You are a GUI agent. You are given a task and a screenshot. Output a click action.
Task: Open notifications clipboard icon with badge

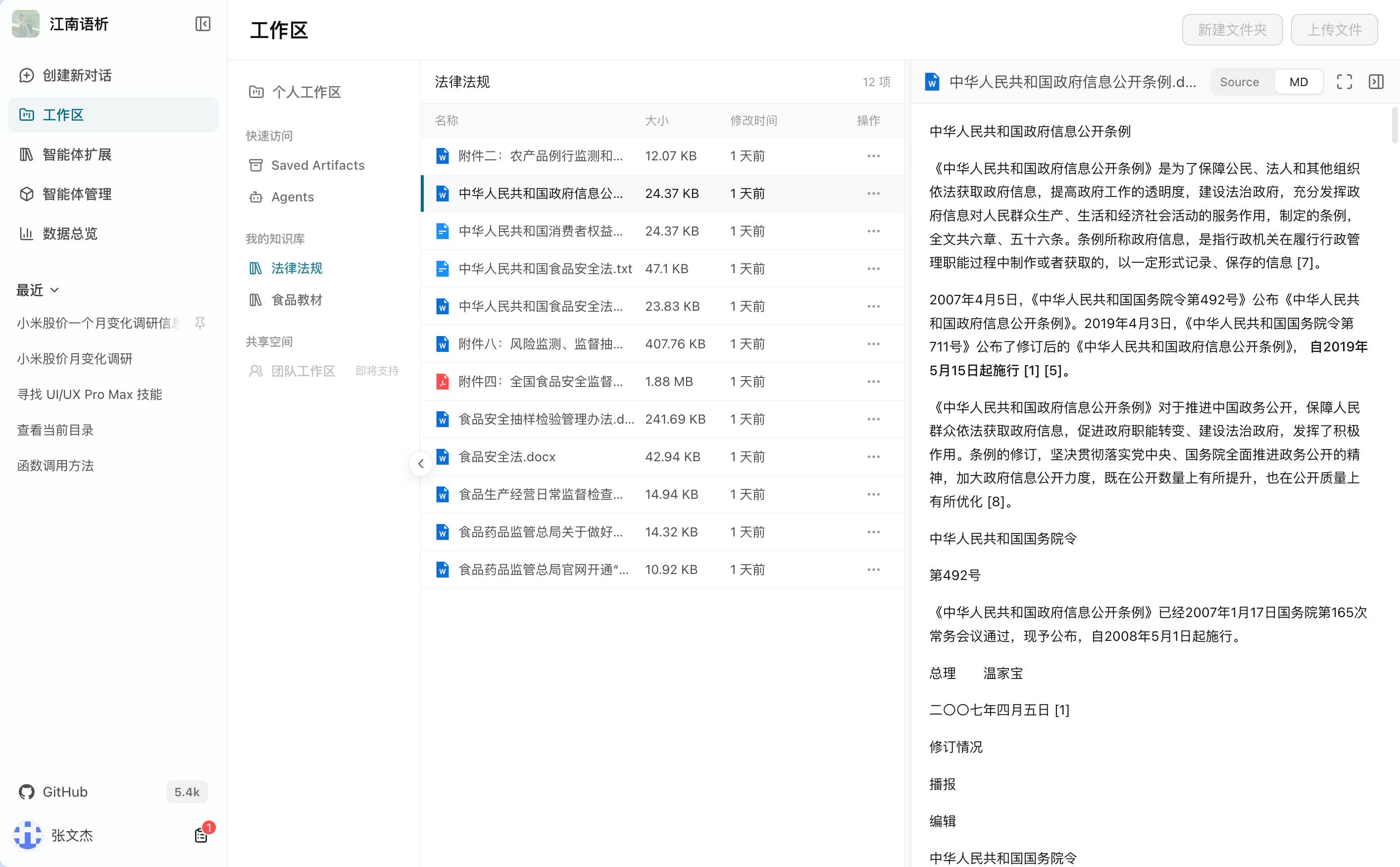[x=201, y=835]
